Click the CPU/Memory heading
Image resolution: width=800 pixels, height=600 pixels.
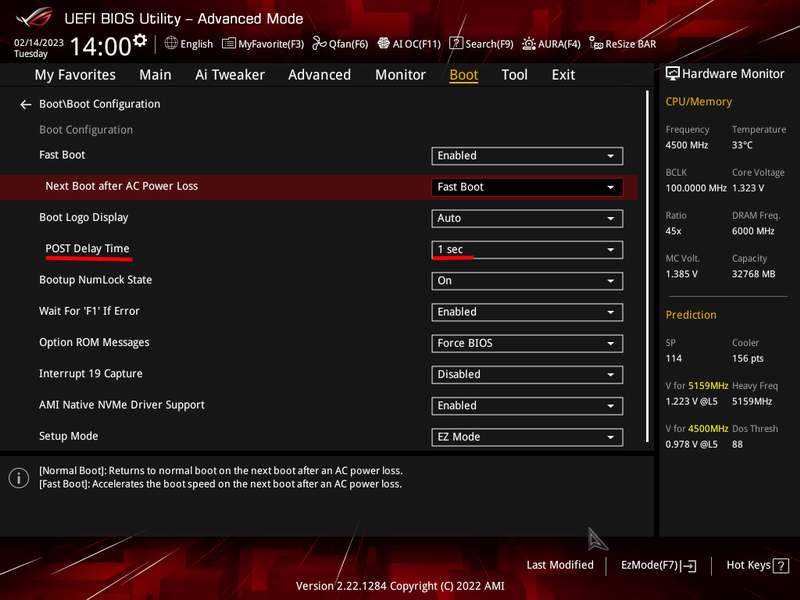[x=698, y=102]
